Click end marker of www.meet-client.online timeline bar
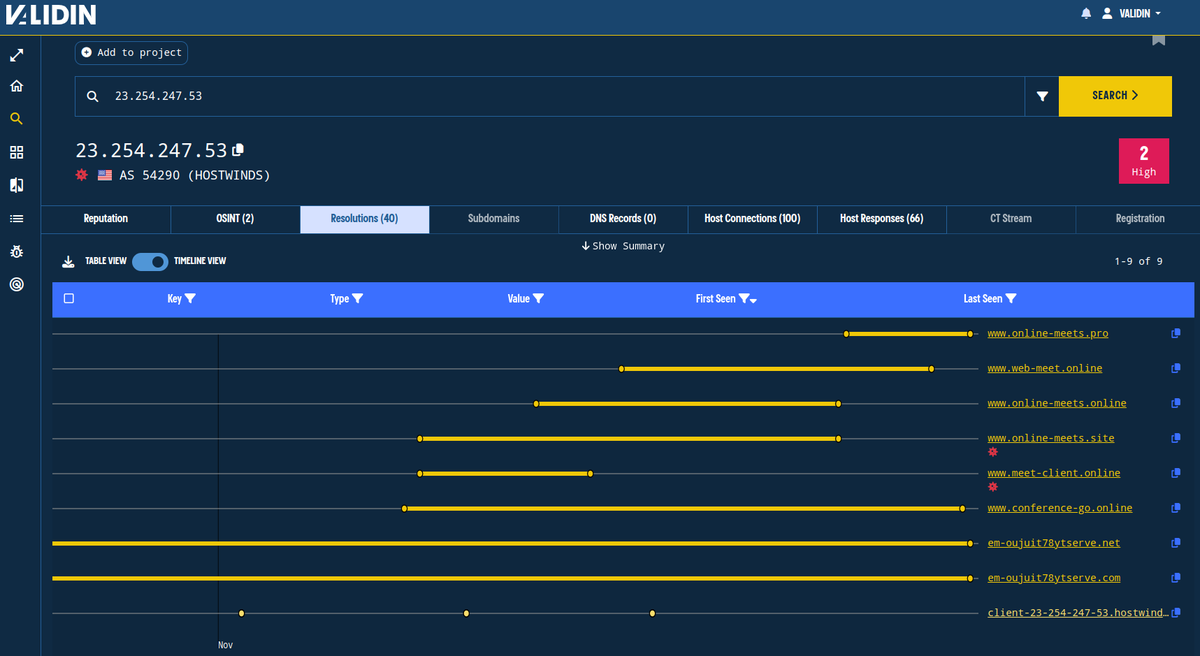The width and height of the screenshot is (1200, 656). point(591,473)
